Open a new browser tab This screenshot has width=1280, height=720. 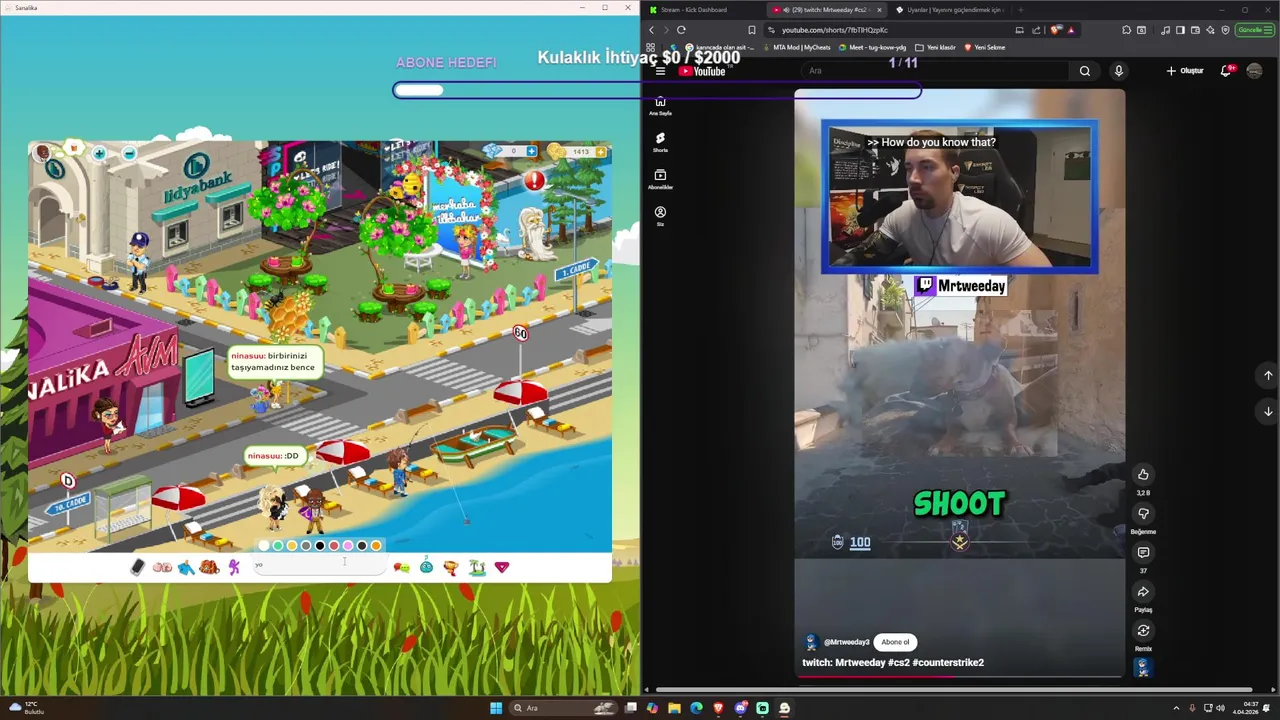pos(1020,10)
